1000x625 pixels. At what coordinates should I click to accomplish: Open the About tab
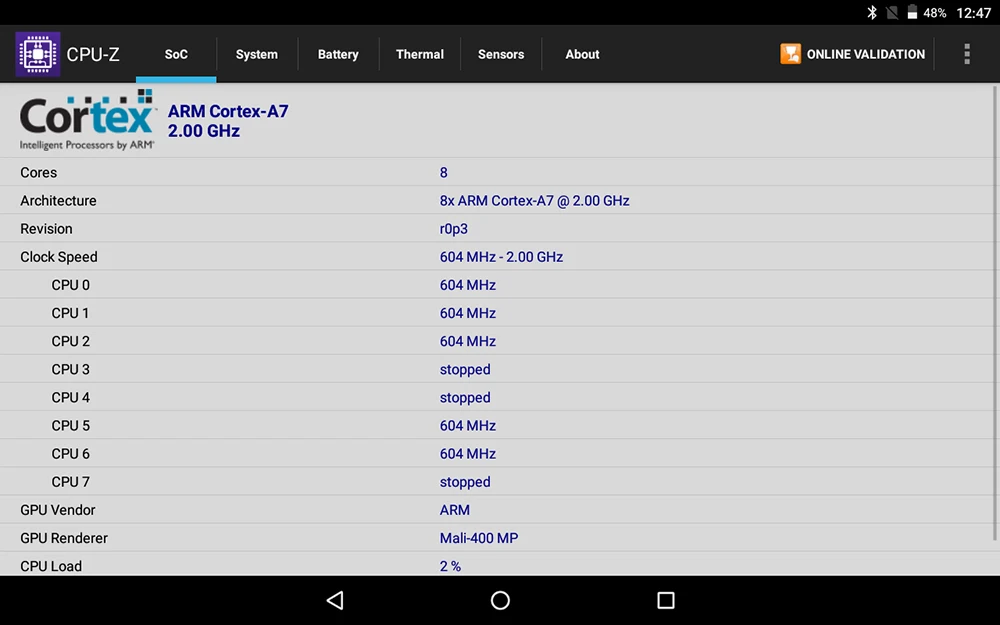pos(582,54)
